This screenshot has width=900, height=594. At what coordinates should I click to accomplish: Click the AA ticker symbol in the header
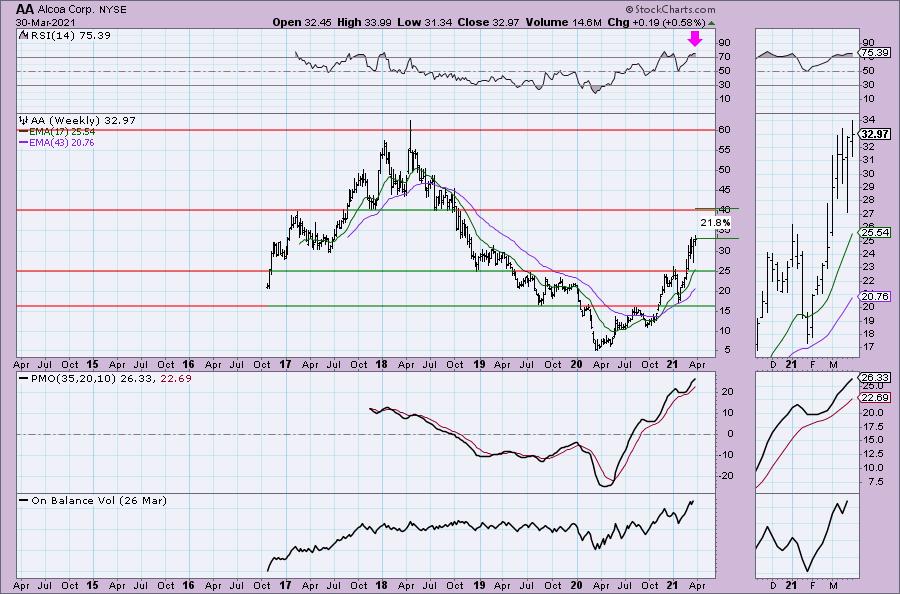pyautogui.click(x=24, y=9)
